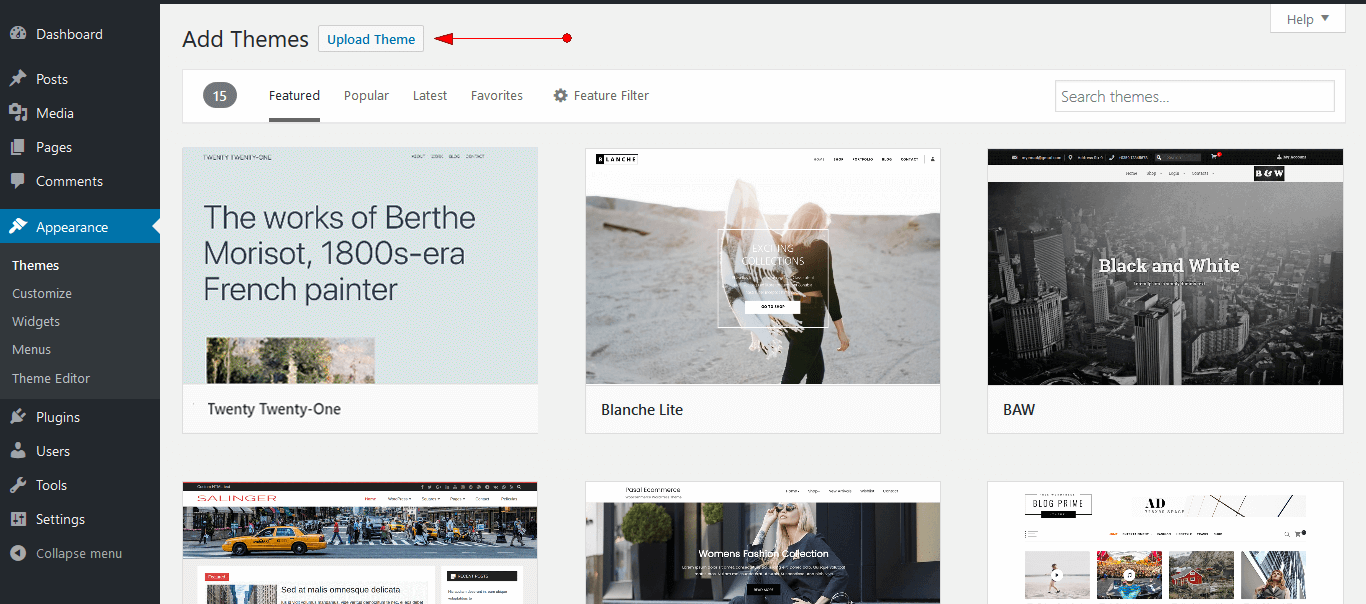Click the Upload Theme button

coord(370,38)
